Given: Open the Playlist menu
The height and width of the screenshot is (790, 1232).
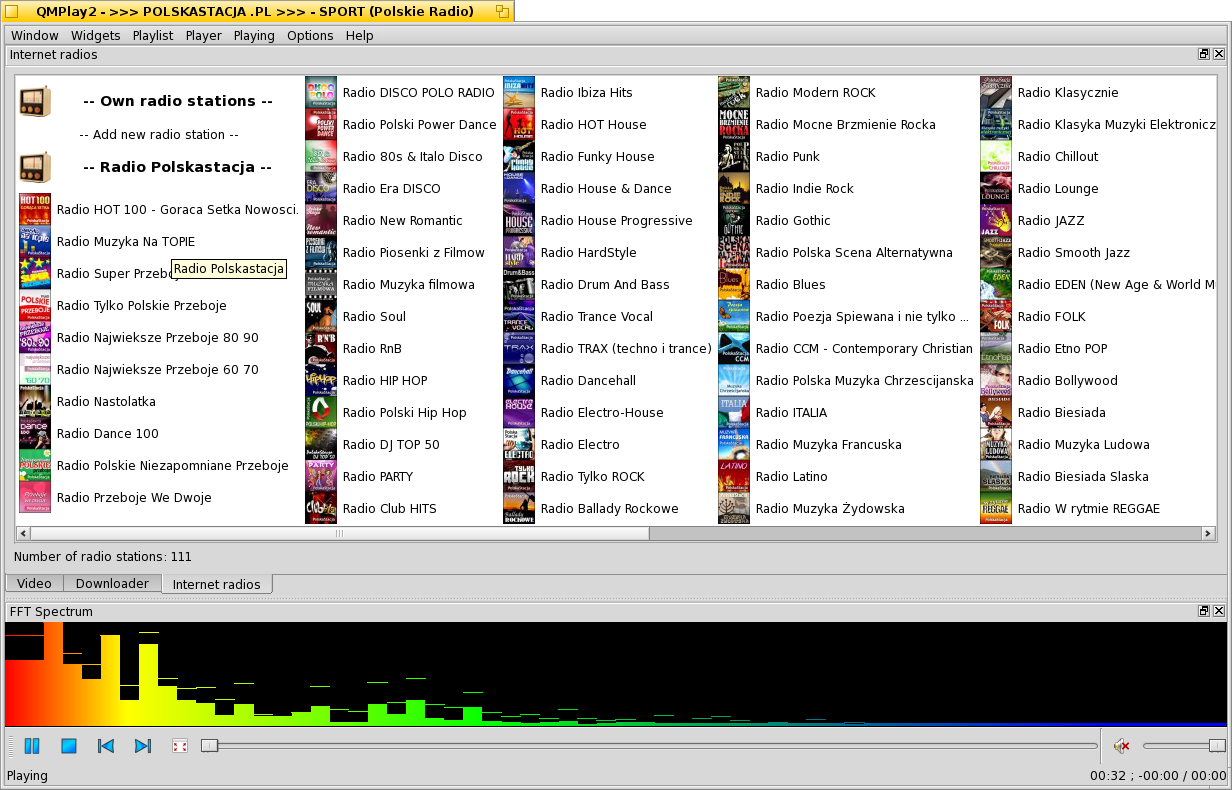Looking at the screenshot, I should pos(153,35).
